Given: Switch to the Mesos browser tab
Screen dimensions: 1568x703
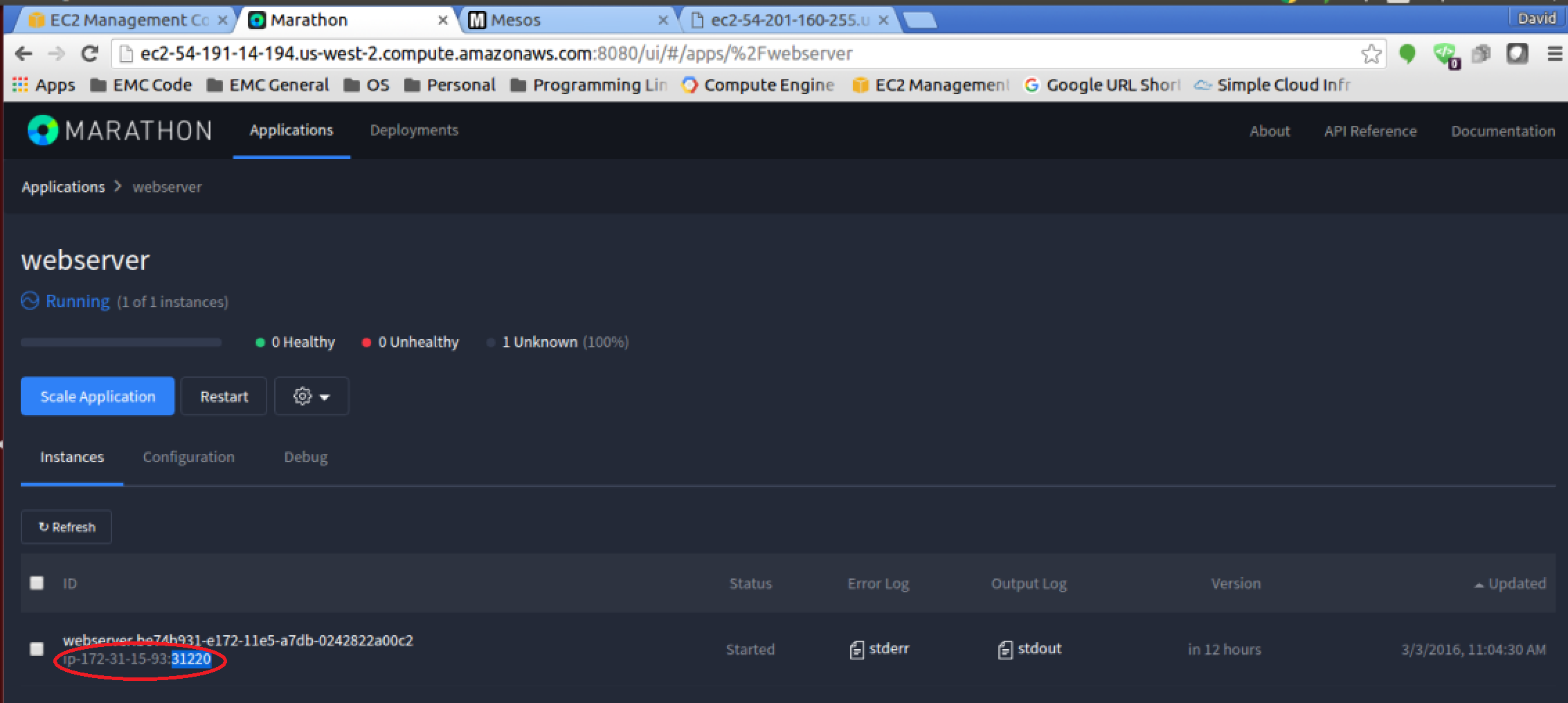Looking at the screenshot, I should 568,20.
